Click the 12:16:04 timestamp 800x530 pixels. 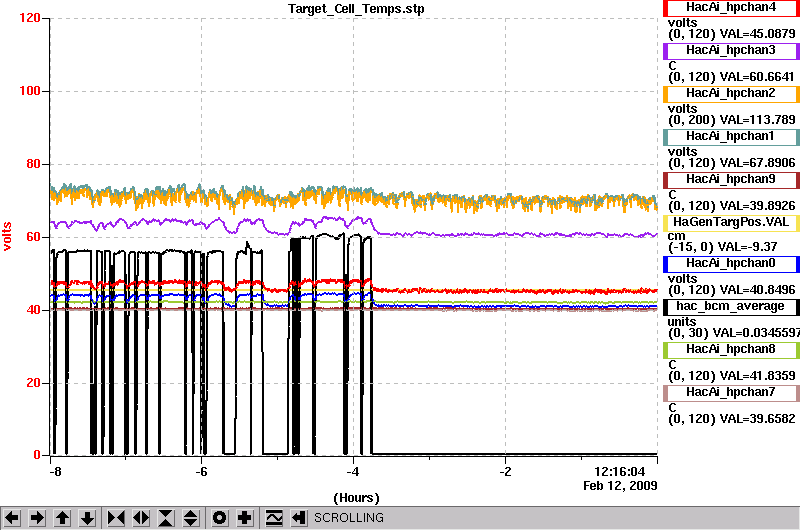coord(620,471)
